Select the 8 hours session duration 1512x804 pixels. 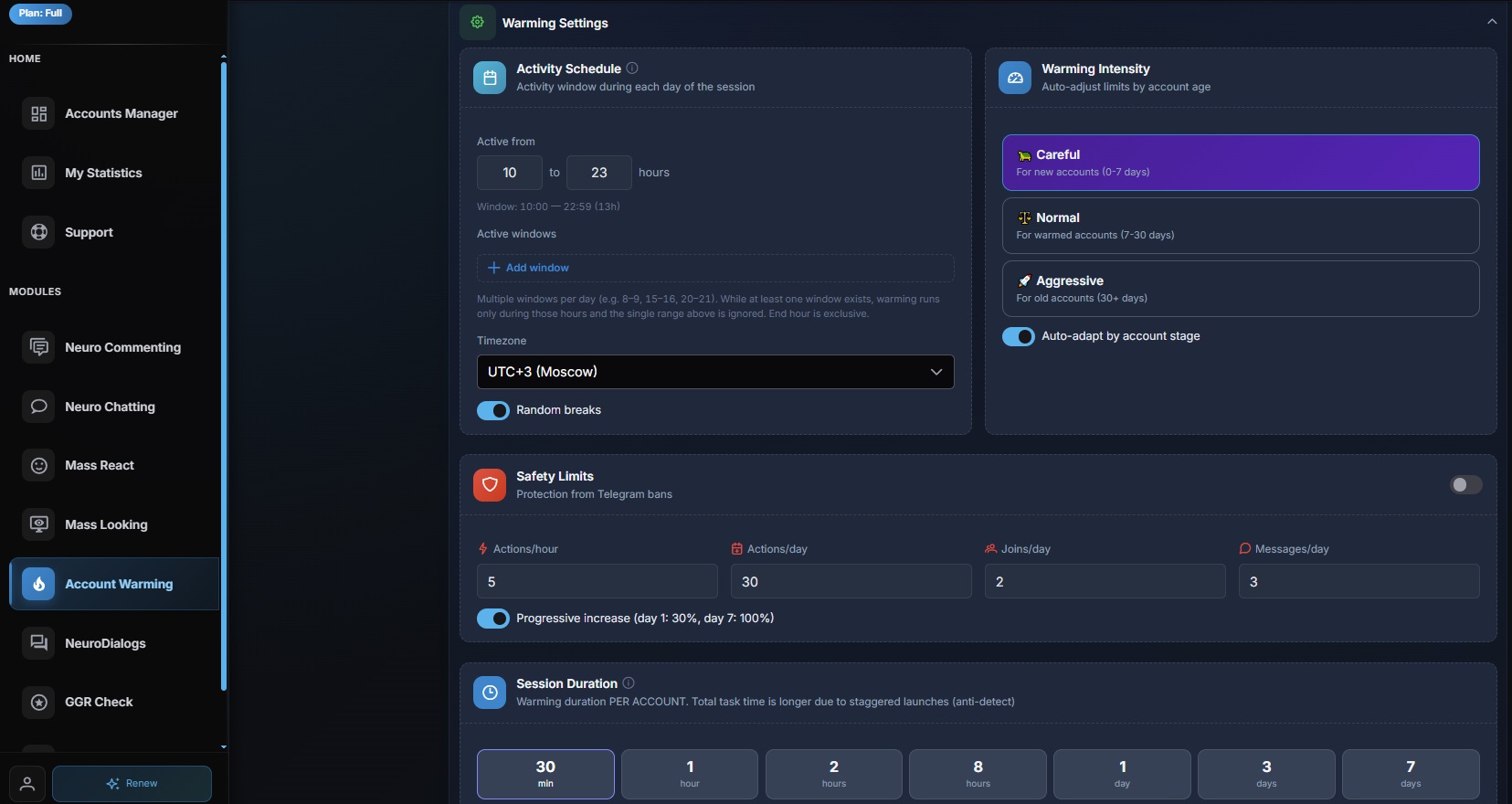tap(978, 774)
